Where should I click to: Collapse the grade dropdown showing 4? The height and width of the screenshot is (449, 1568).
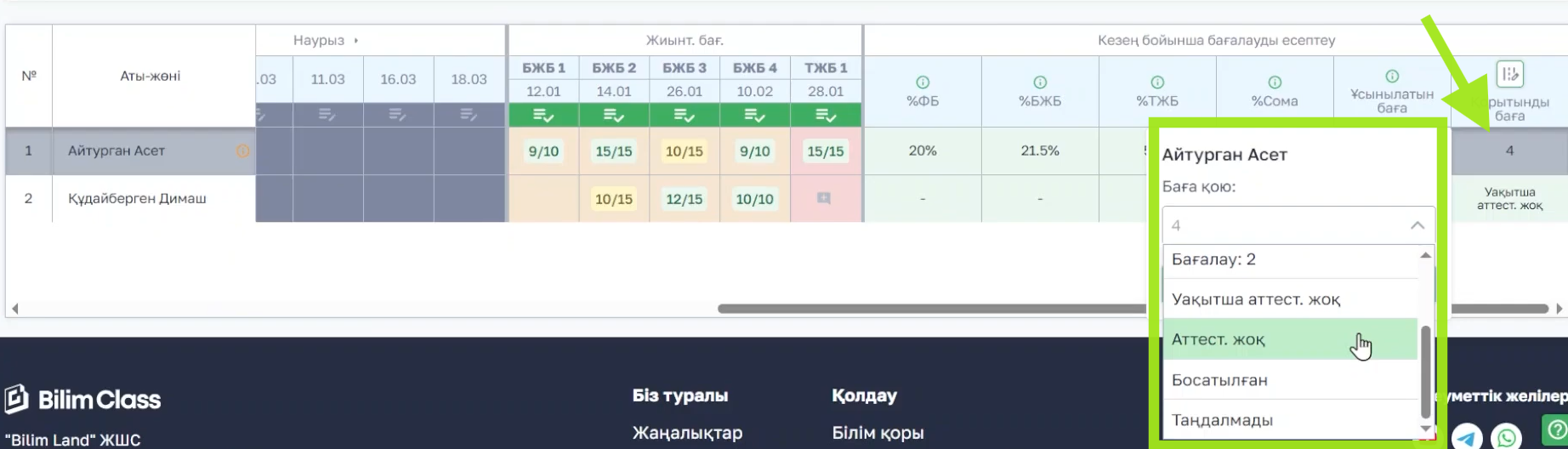point(1417,225)
